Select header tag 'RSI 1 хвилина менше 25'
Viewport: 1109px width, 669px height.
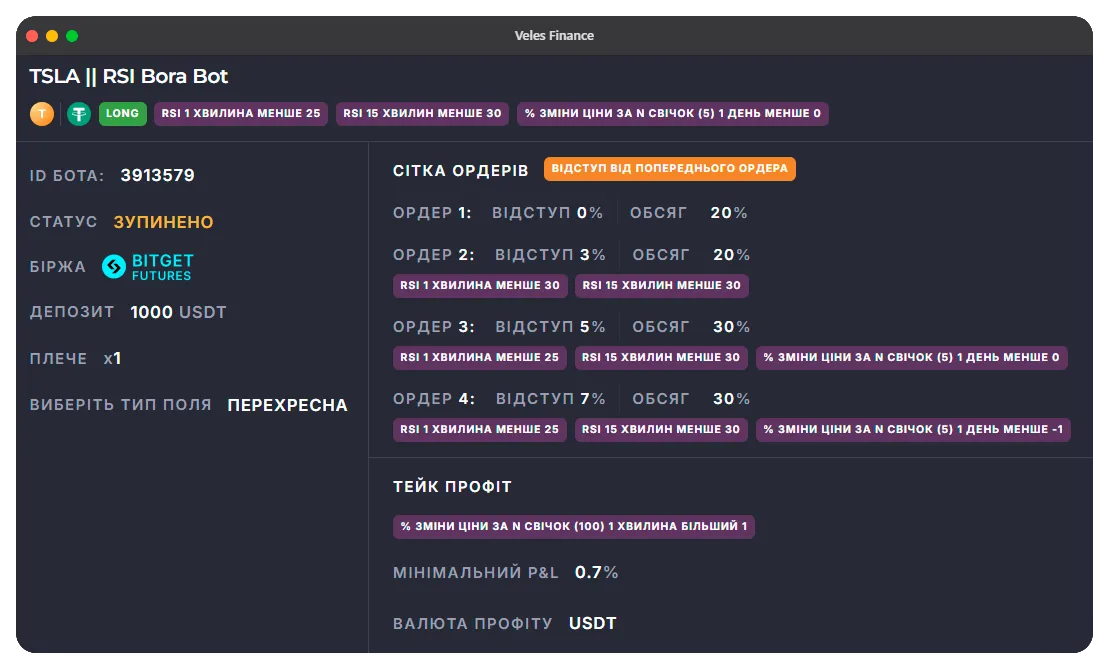[241, 114]
